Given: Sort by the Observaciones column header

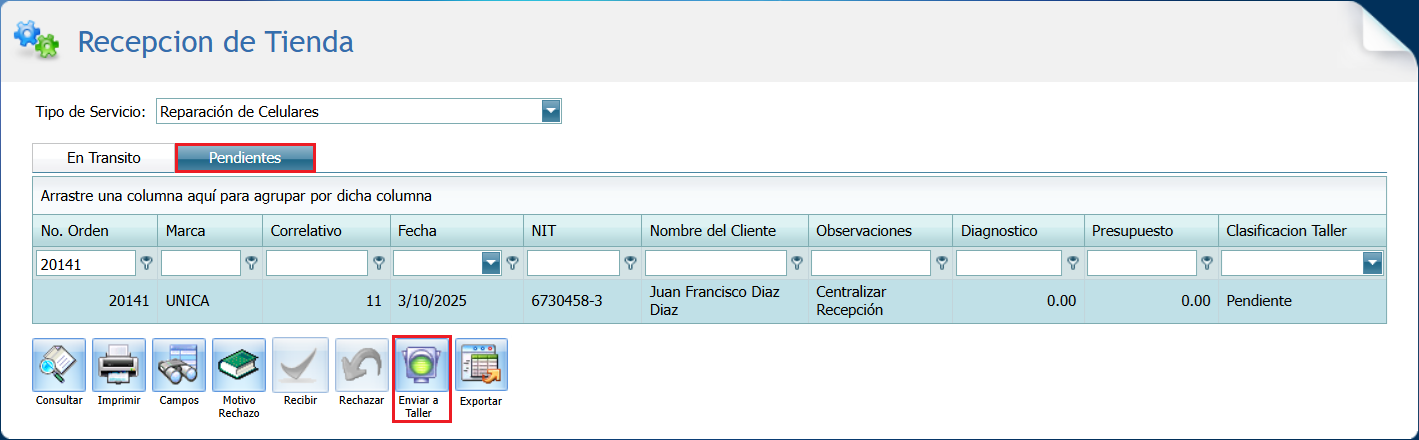Looking at the screenshot, I should tap(880, 231).
